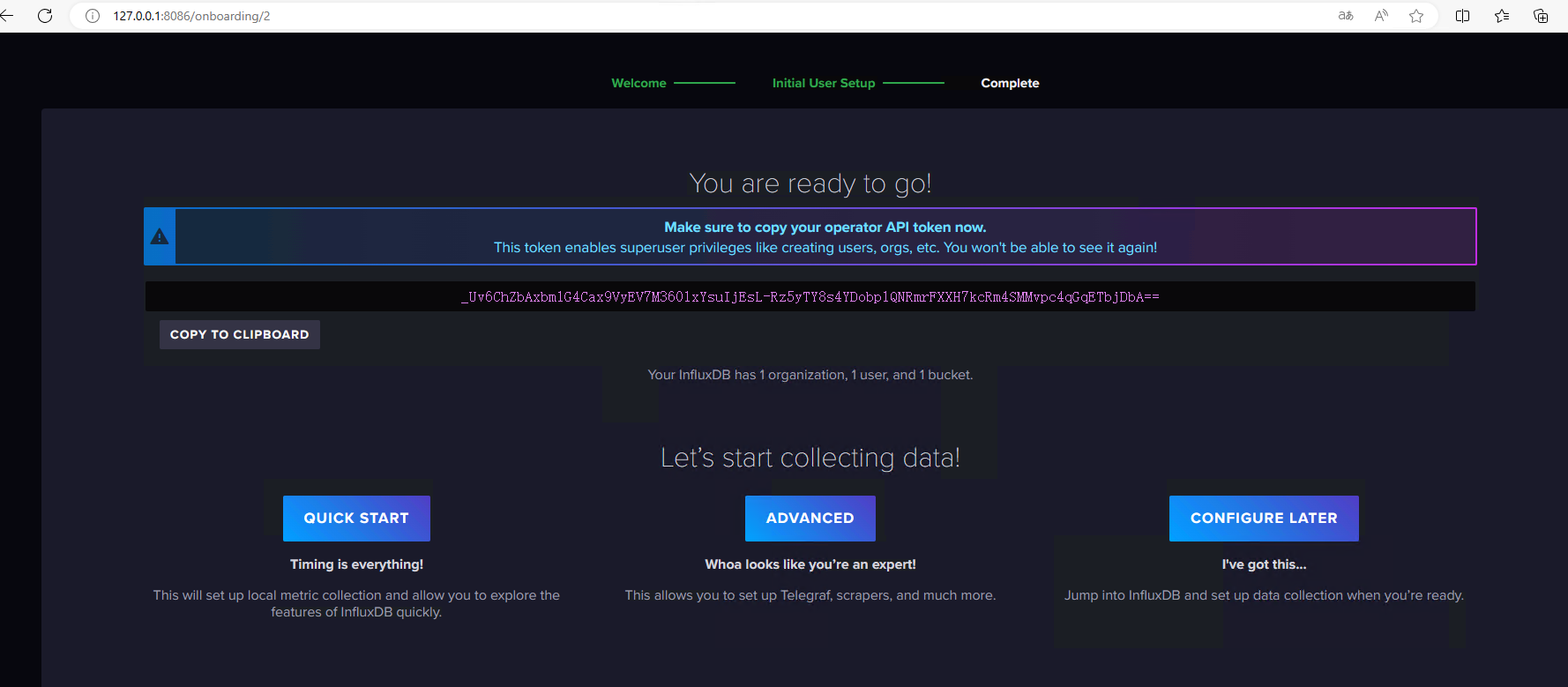Click 'Whoa looks like you're an expert!' caption
The height and width of the screenshot is (687, 1568).
pos(810,564)
